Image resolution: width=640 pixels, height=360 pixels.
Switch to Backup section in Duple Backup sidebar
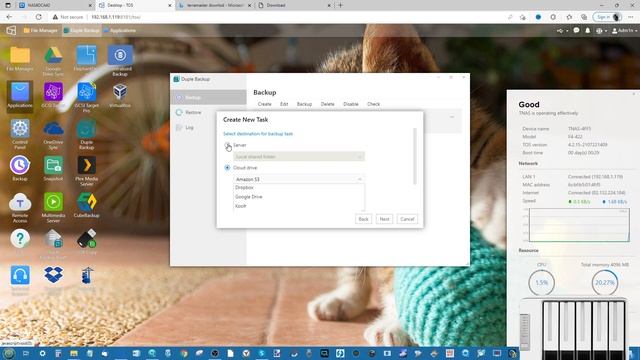tap(208, 97)
